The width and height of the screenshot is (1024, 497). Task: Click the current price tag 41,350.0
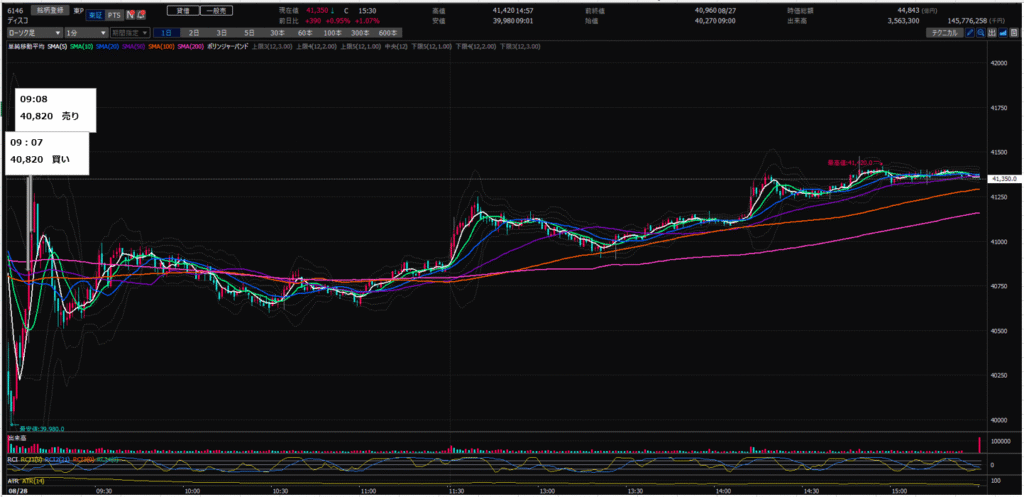(x=1002, y=178)
